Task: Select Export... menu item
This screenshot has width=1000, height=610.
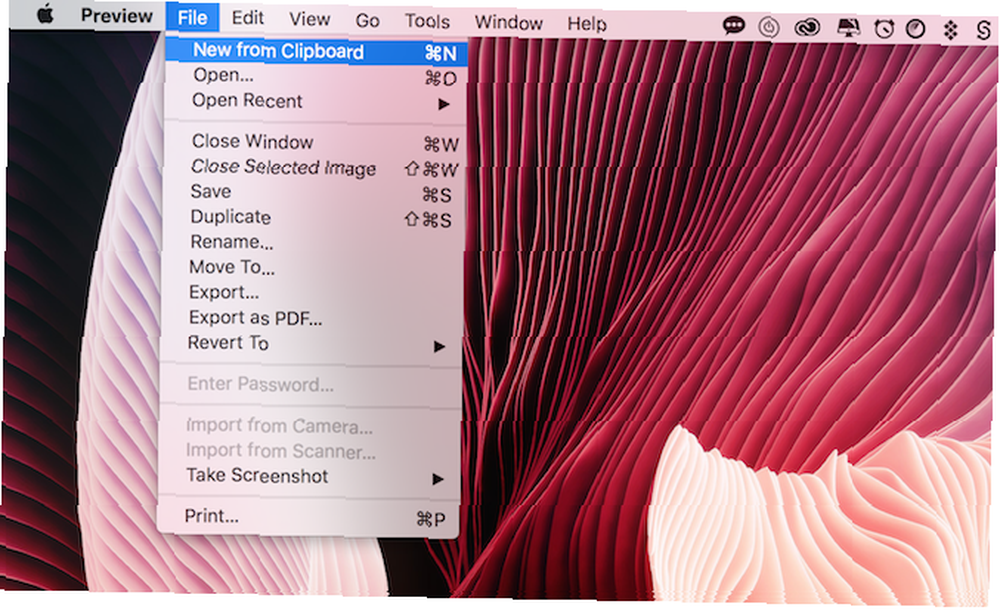Action: coord(310,293)
